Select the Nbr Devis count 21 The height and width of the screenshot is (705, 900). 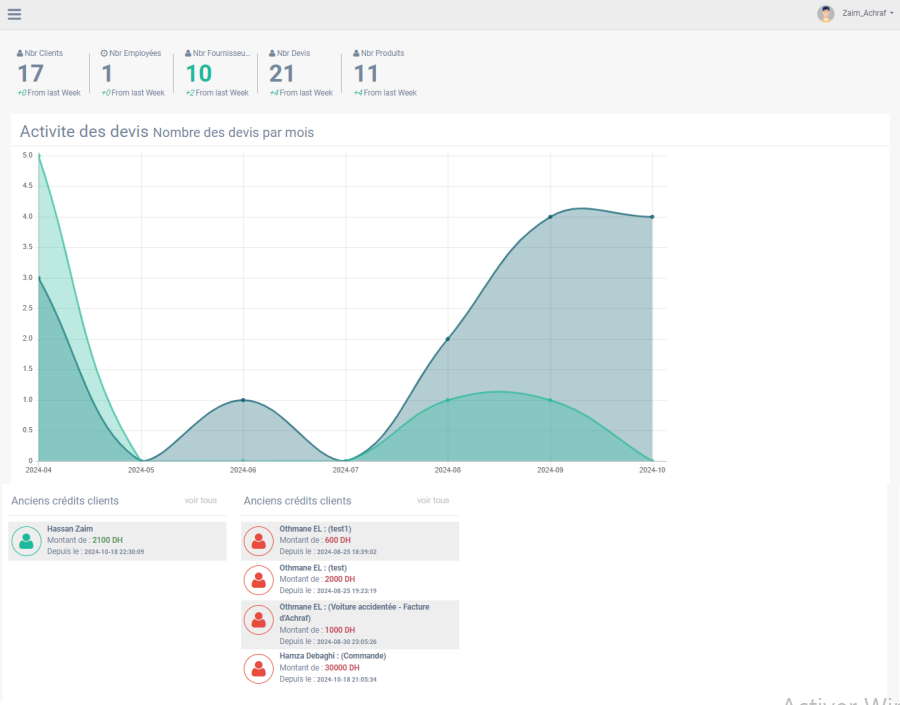pos(282,73)
